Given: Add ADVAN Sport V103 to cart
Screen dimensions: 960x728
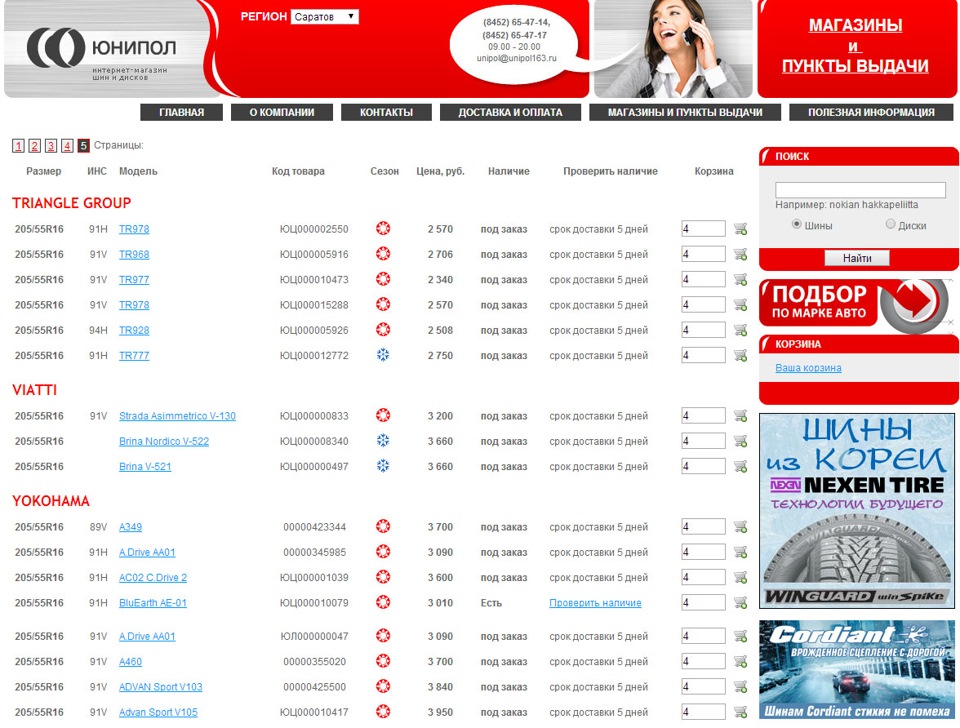Looking at the screenshot, I should (x=740, y=686).
